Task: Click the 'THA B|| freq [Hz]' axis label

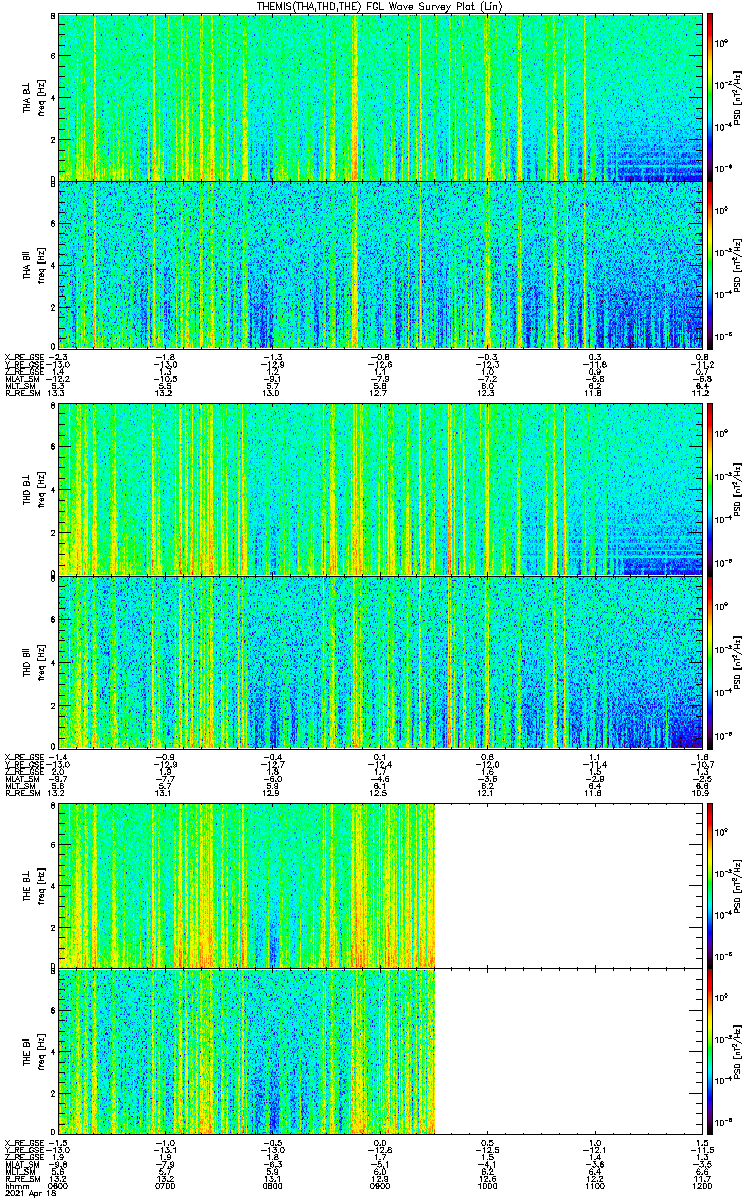Action: pos(34,265)
